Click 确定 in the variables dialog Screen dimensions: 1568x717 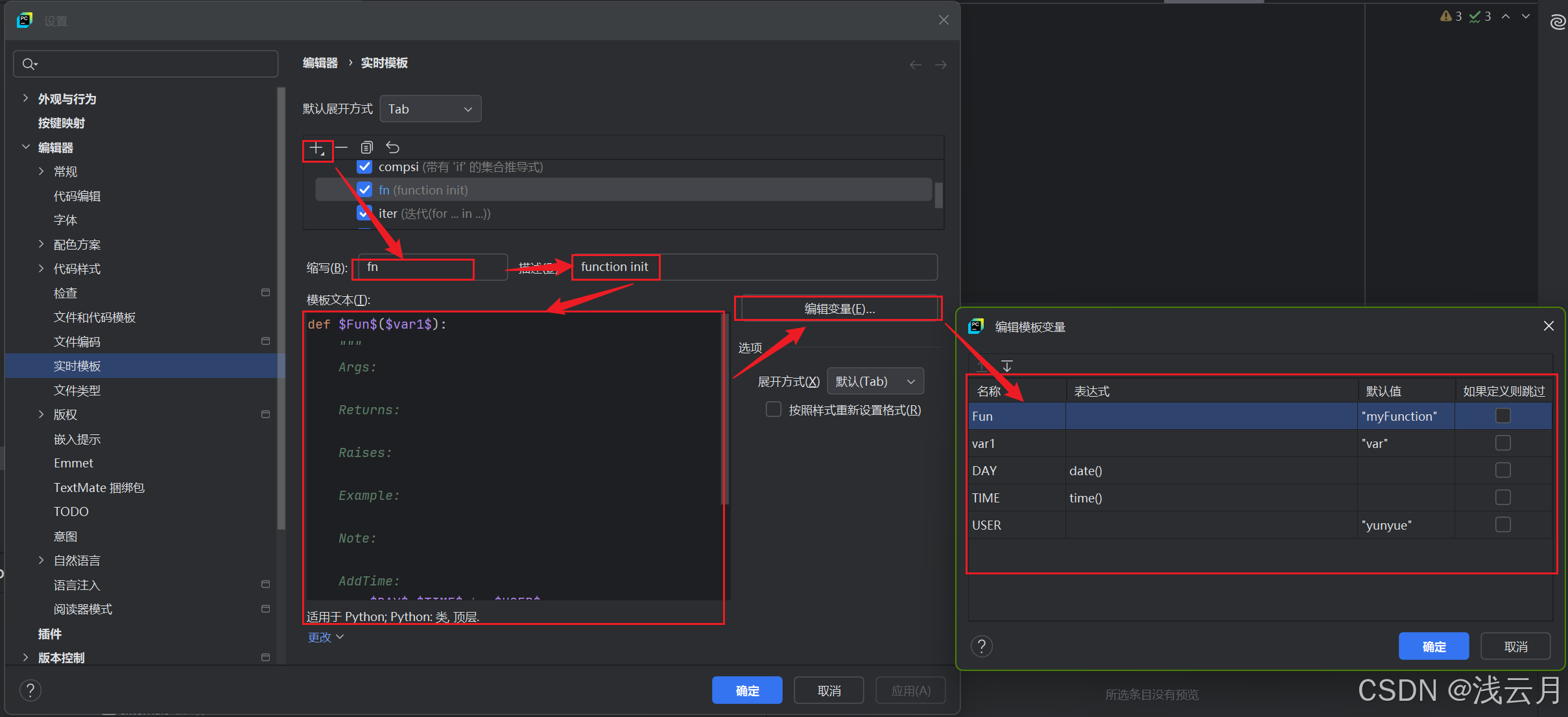click(1434, 646)
